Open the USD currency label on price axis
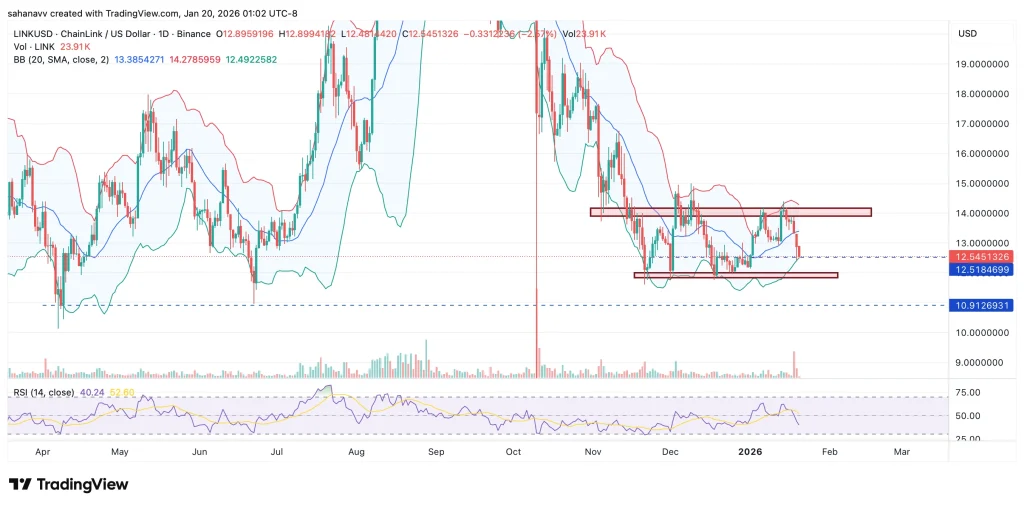 click(967, 34)
